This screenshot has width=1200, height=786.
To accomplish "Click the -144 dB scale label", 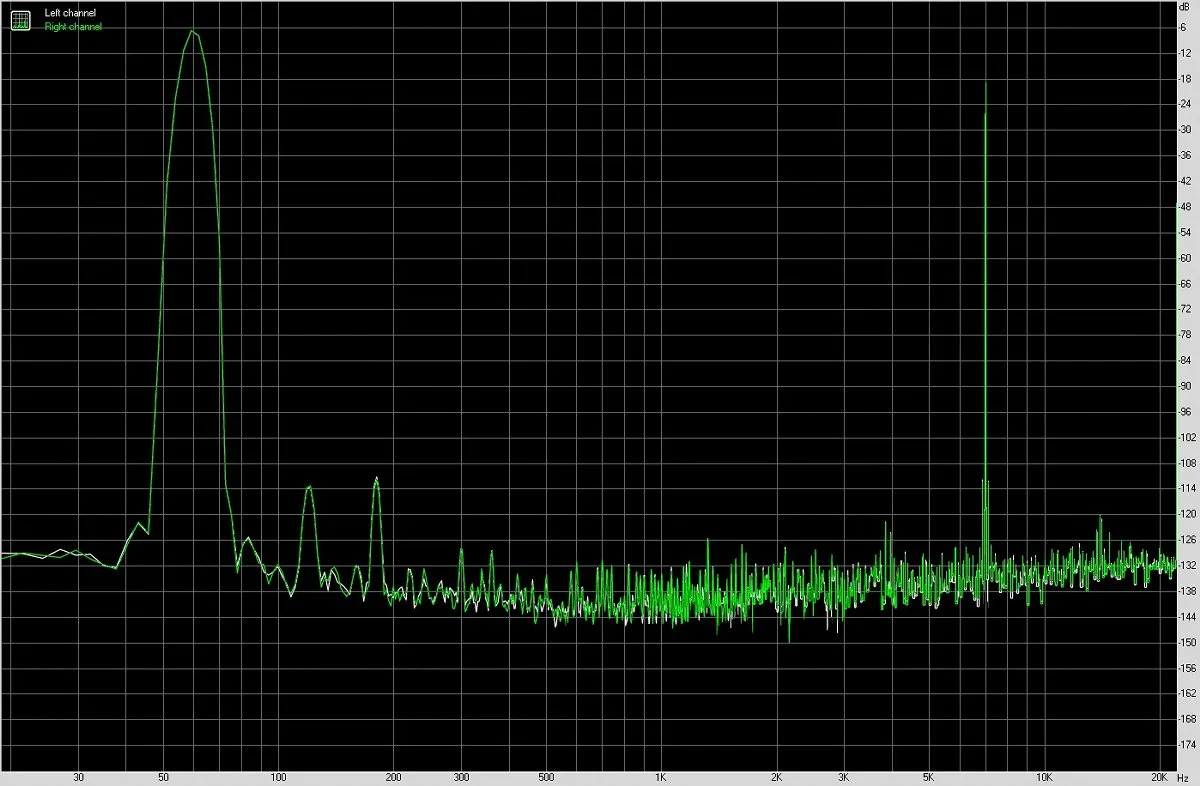I will tap(1187, 617).
